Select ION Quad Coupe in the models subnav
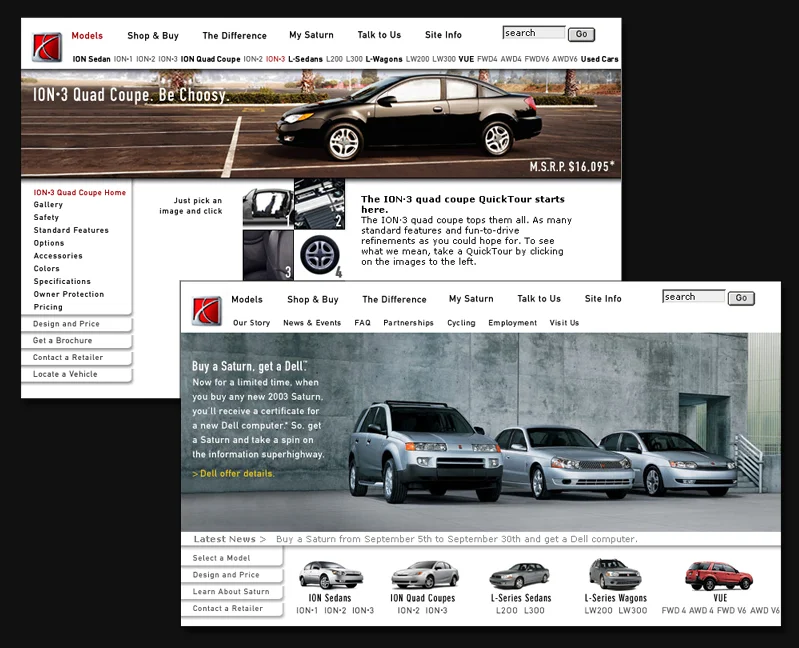Image resolution: width=799 pixels, height=648 pixels. coord(210,59)
